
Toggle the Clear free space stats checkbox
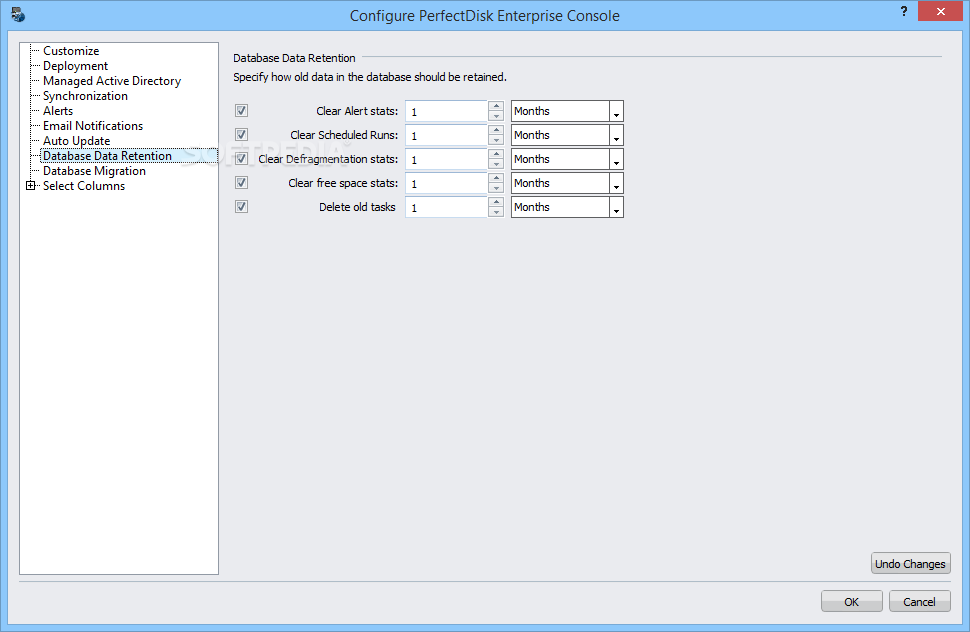coord(241,183)
